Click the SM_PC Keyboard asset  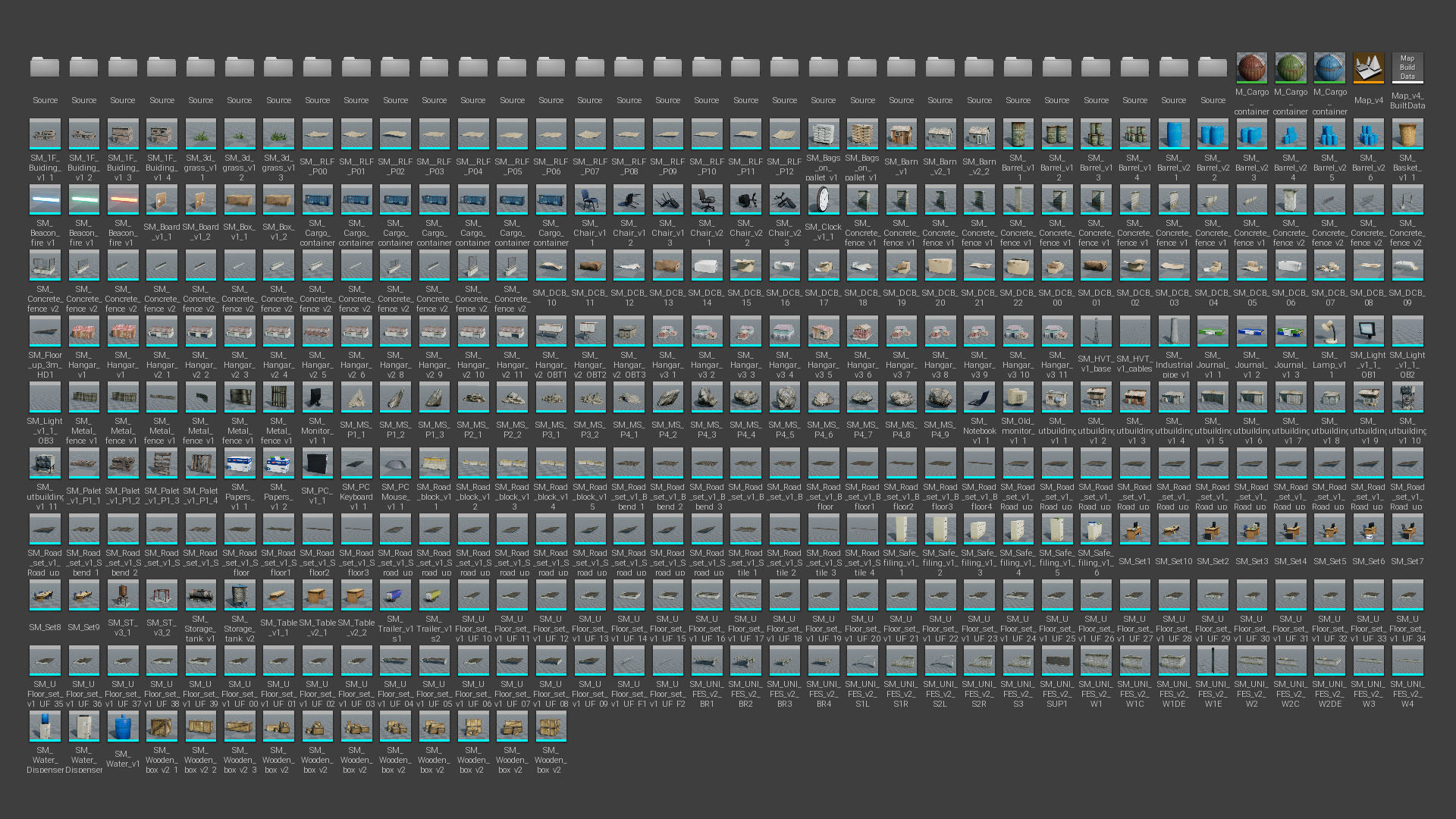point(356,464)
